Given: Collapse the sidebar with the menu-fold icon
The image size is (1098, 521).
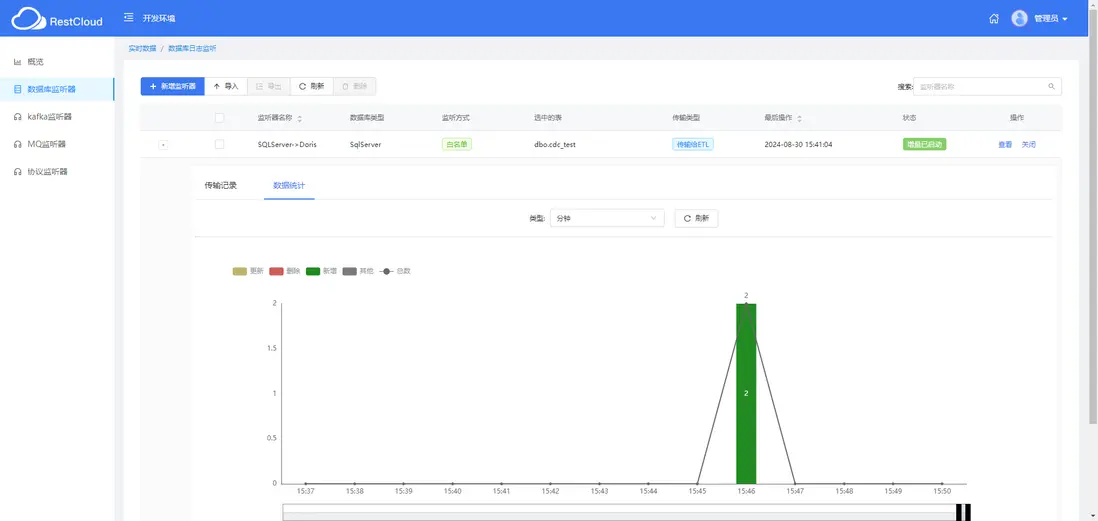Looking at the screenshot, I should click(128, 18).
